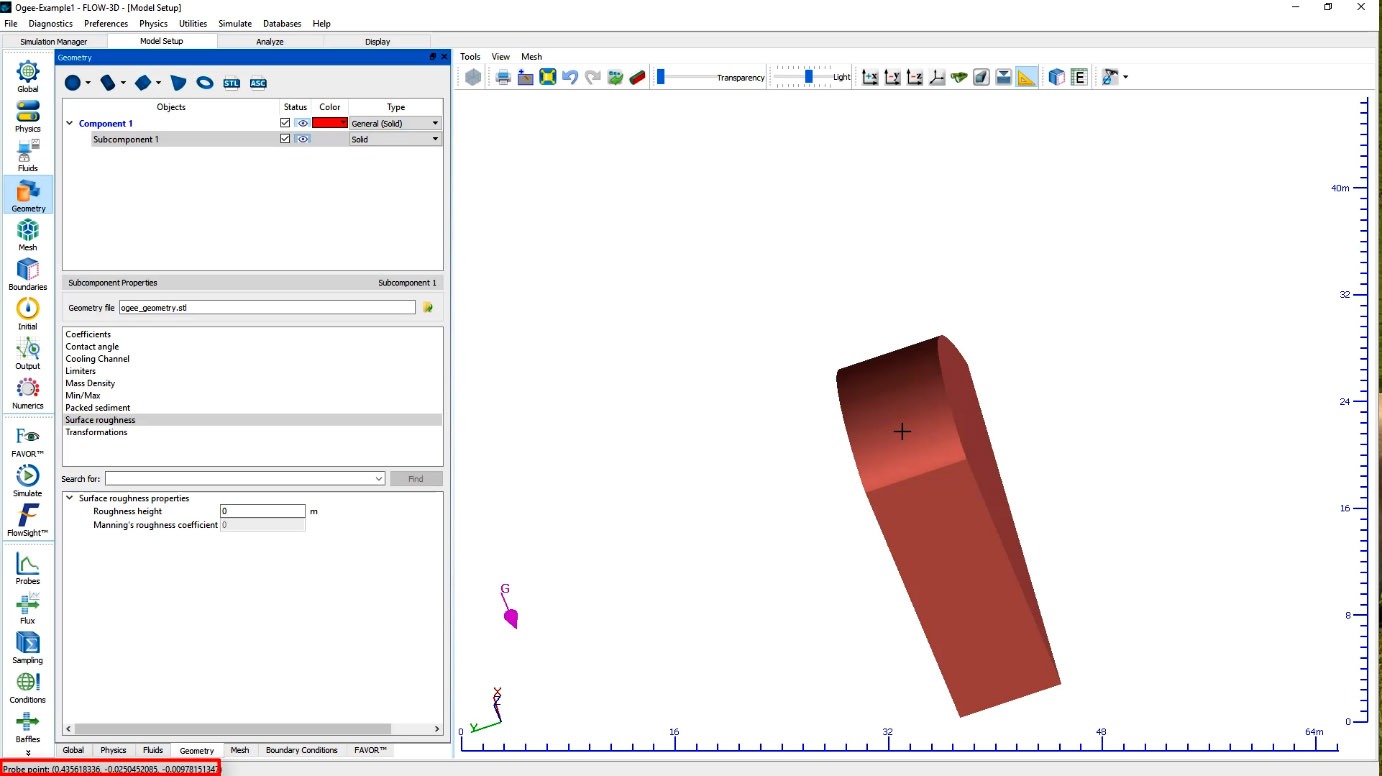Collapse the Component 1 tree node

(x=70, y=124)
